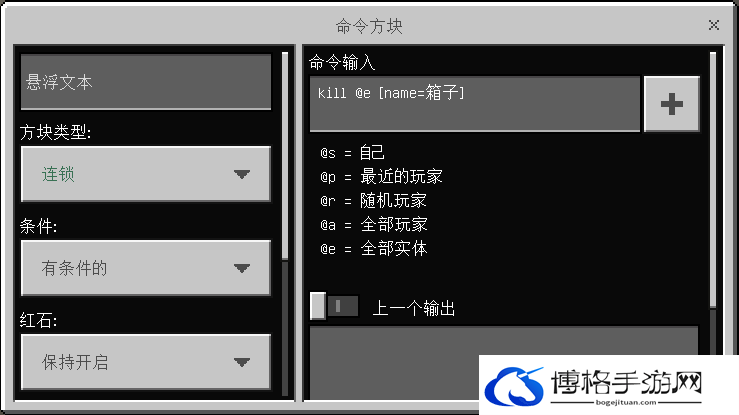Toggle the 上一个输出 switch
The height and width of the screenshot is (415, 739).
click(334, 306)
